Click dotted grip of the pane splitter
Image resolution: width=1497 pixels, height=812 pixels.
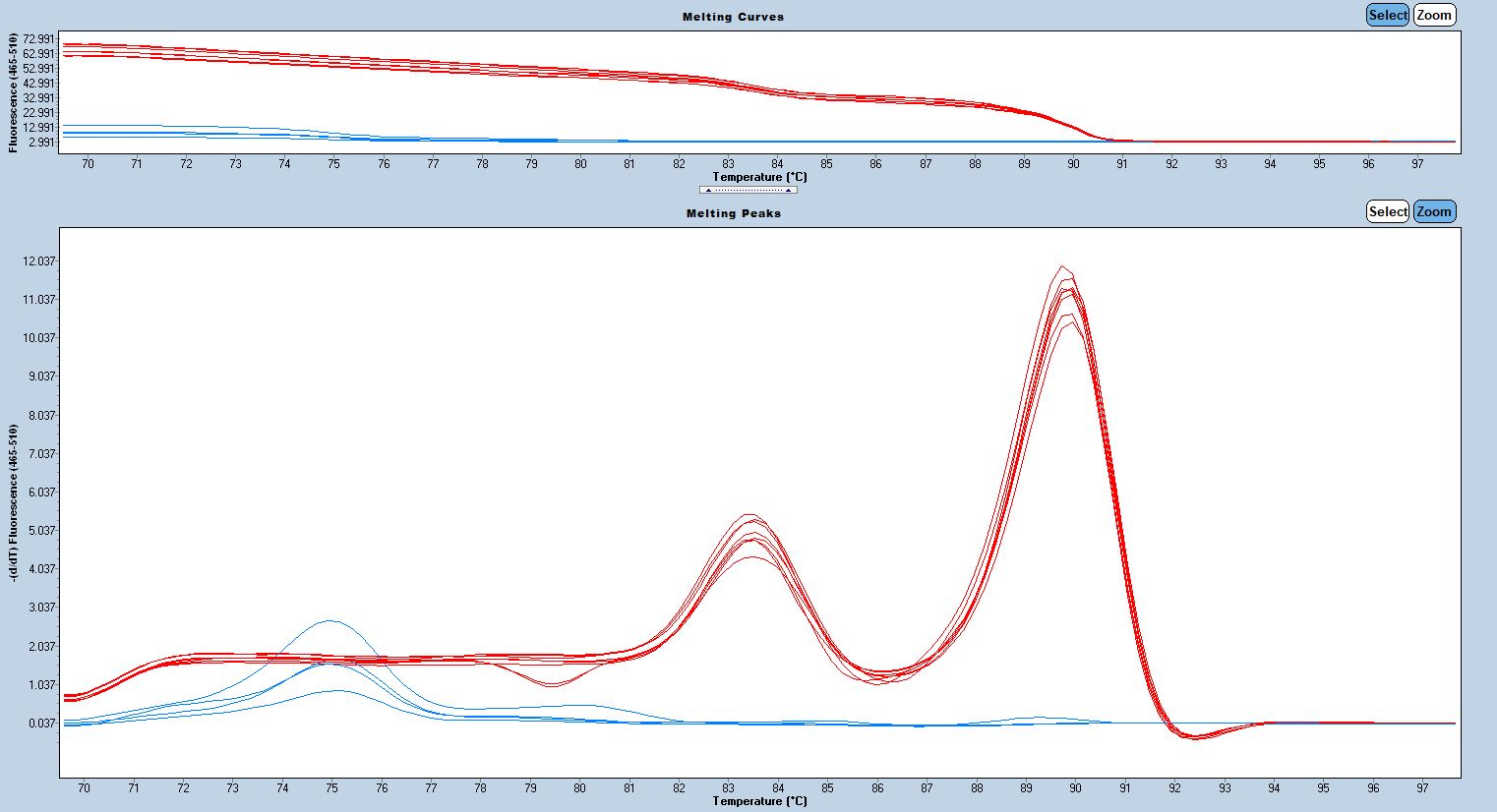pos(748,190)
